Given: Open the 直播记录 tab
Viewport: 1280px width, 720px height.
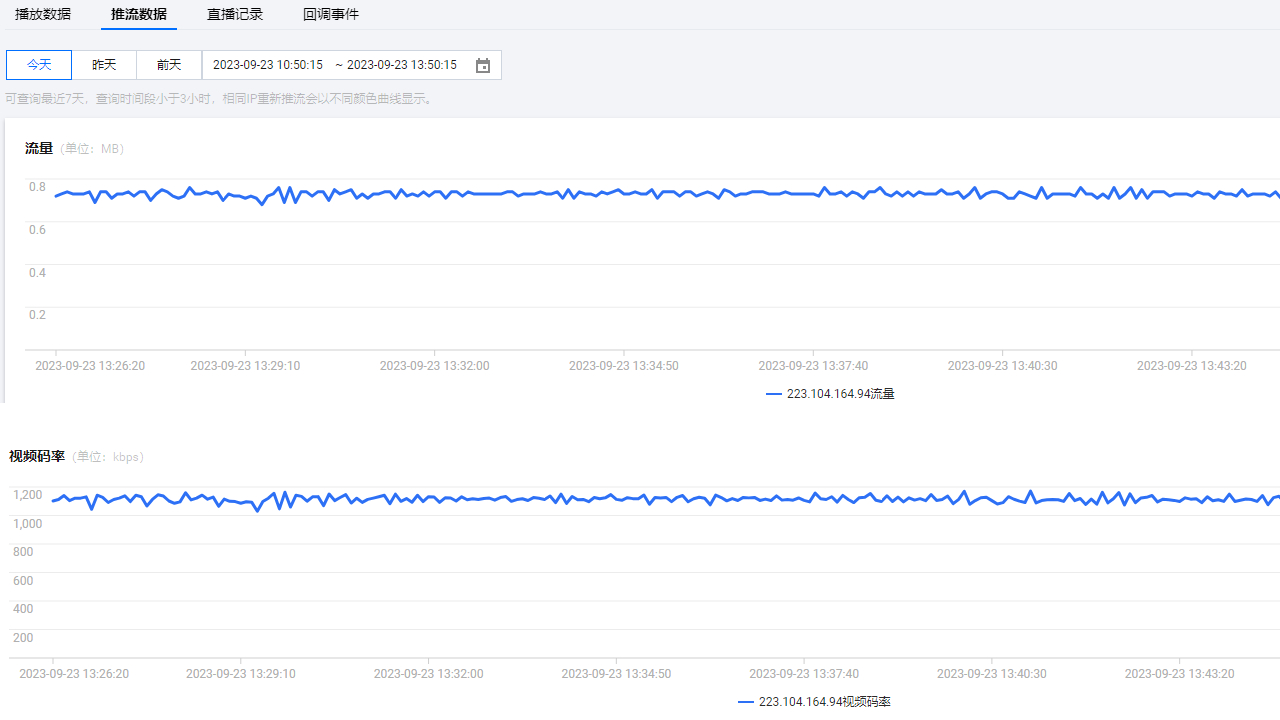Looking at the screenshot, I should 235,14.
